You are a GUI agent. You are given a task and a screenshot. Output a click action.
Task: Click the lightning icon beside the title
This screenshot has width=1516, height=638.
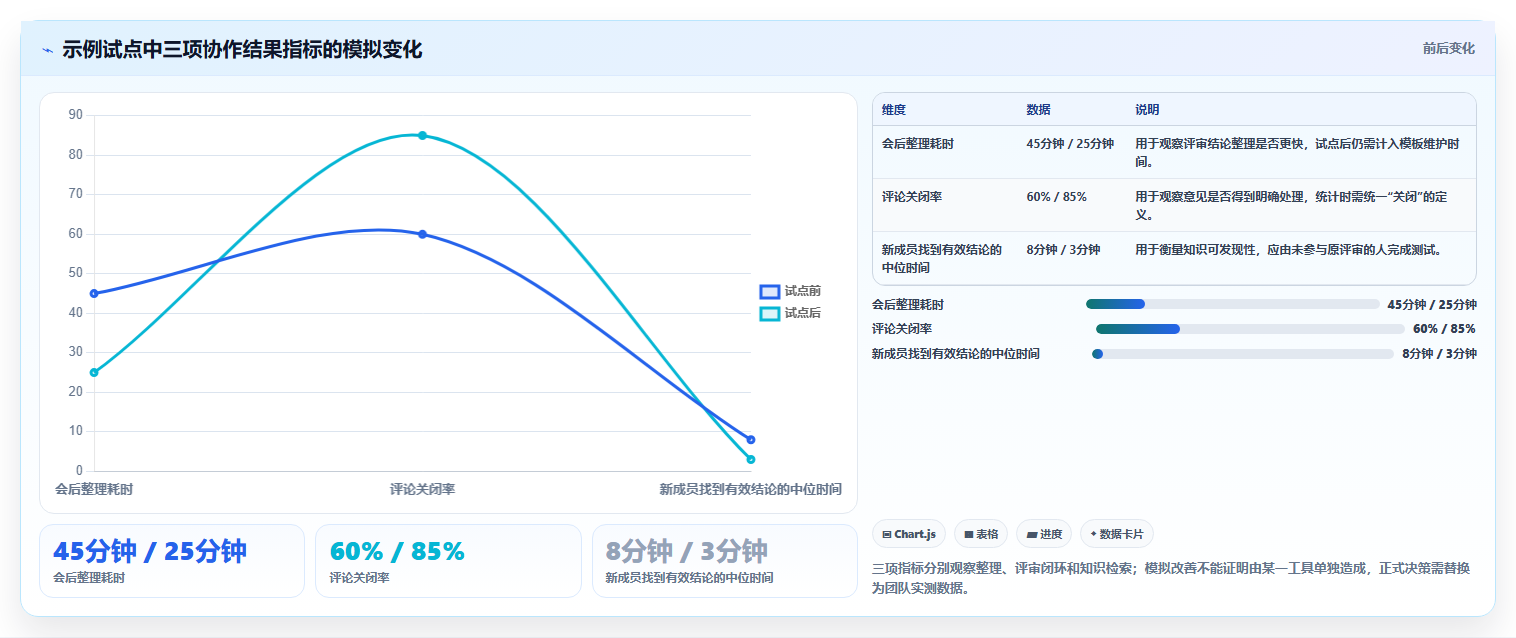48,50
